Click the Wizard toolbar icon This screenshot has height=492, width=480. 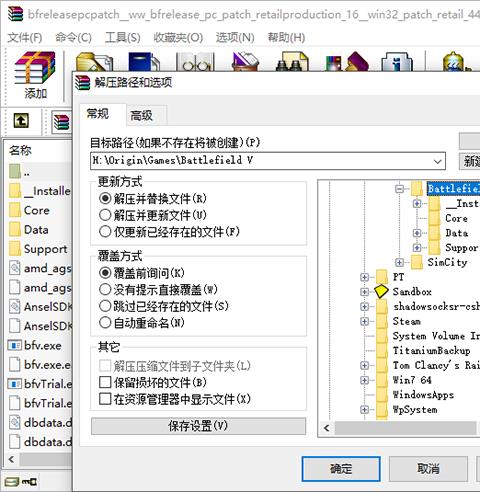pos(347,61)
